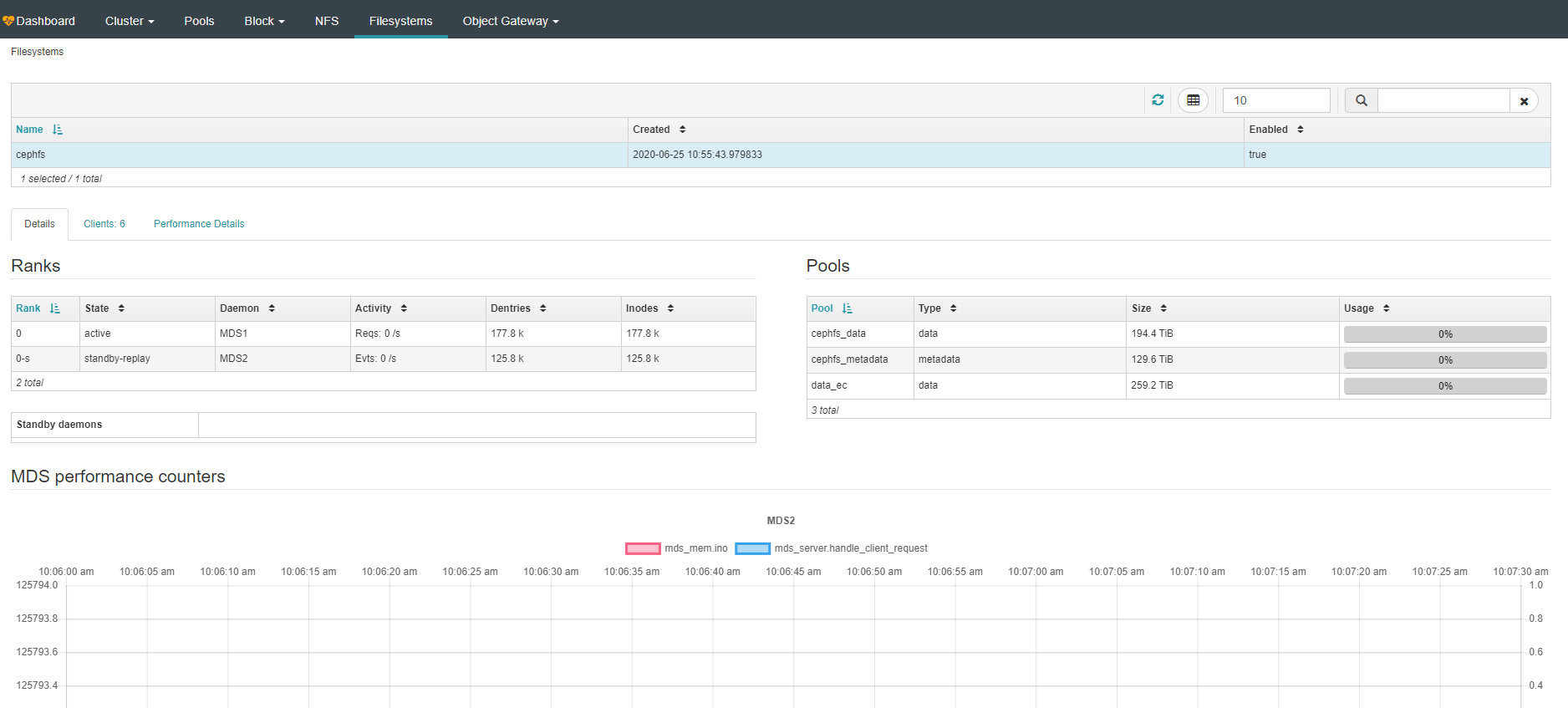Sort pools by Size arrows
Screen dimensions: 1568x708
pyautogui.click(x=1163, y=308)
